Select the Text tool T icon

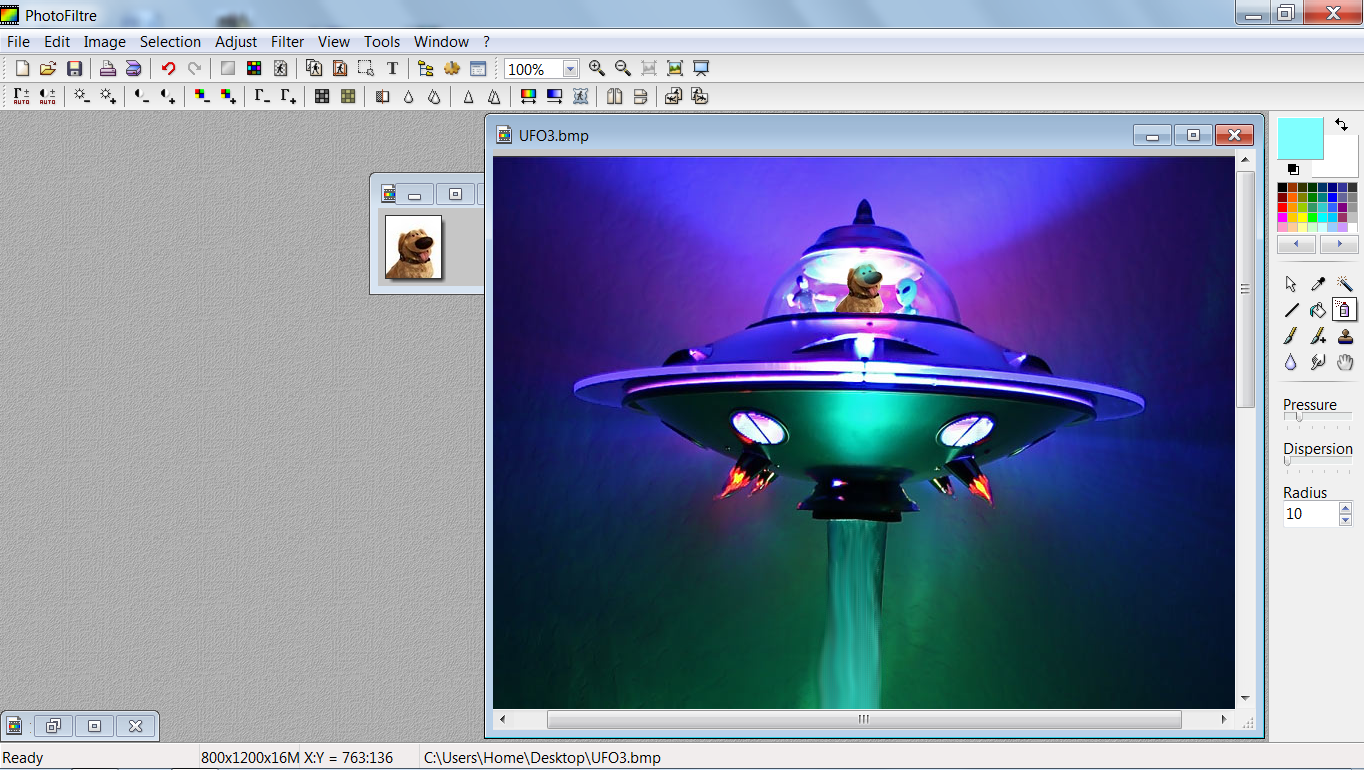coord(392,68)
